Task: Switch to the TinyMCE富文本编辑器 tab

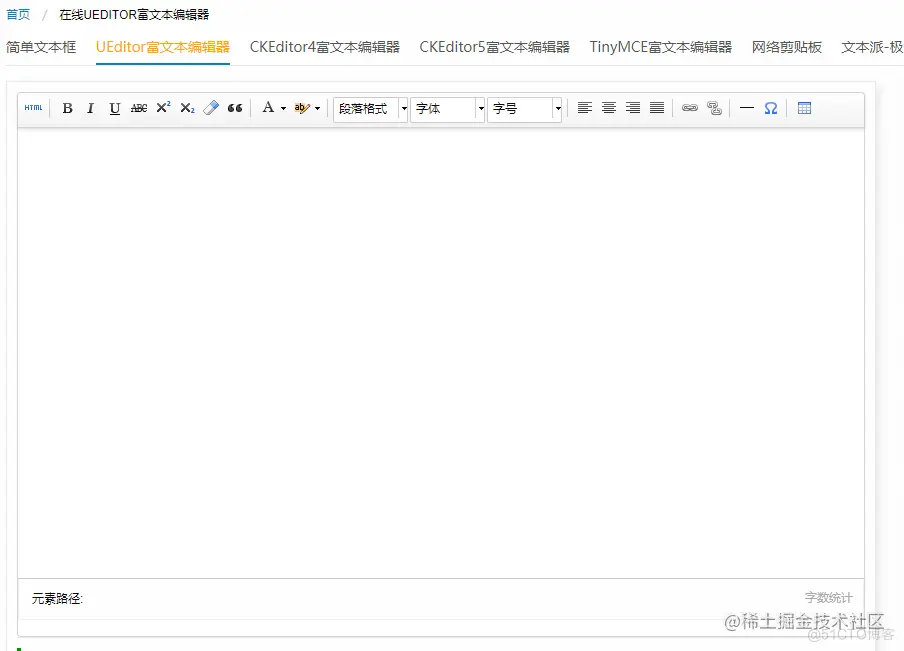Action: [660, 47]
